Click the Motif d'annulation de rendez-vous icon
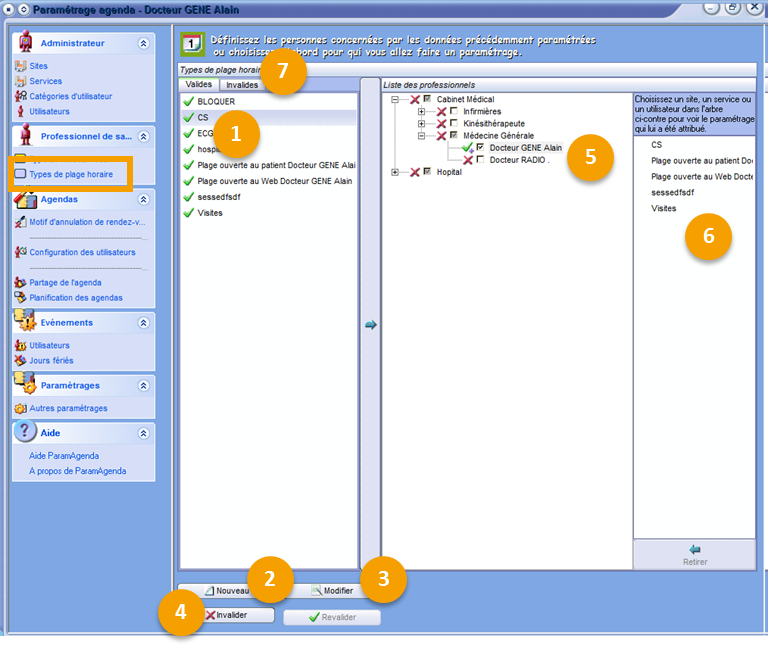 click(x=20, y=222)
